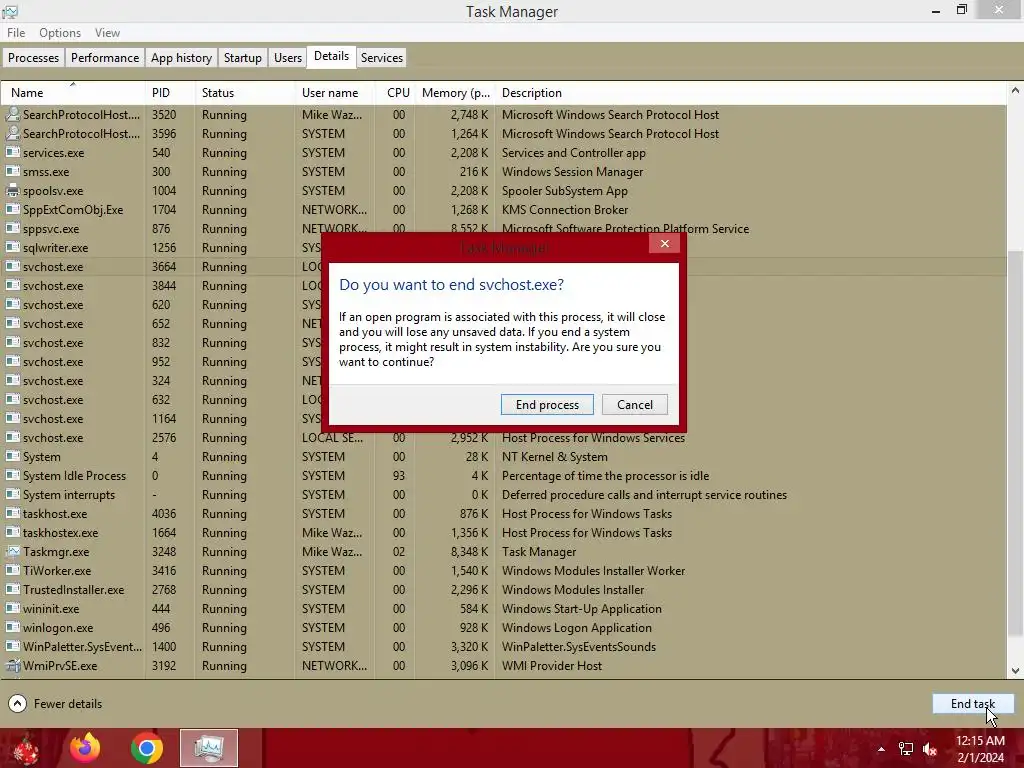
Task: Click the sqlwriter.exe process icon
Action: click(12, 248)
